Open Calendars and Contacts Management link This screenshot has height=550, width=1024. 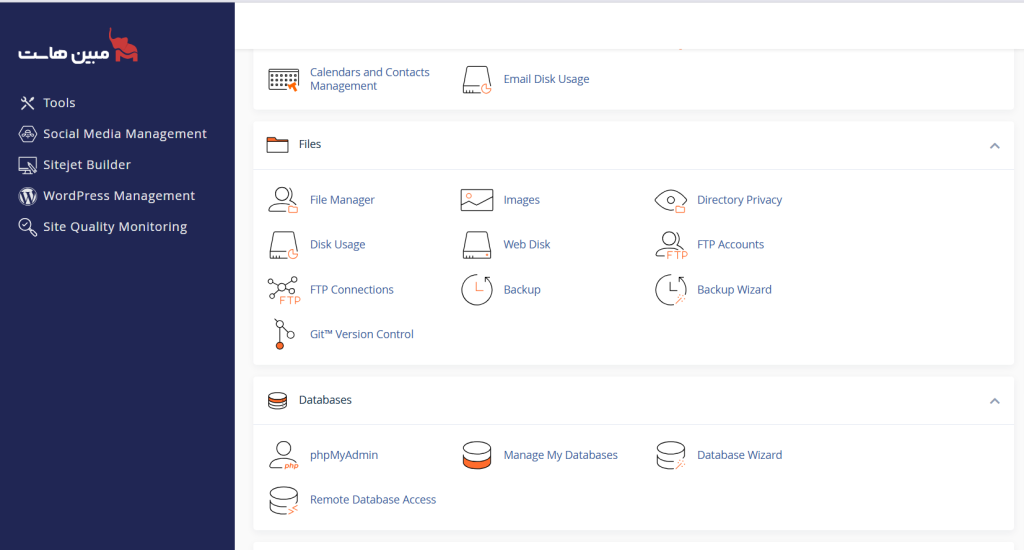click(370, 79)
